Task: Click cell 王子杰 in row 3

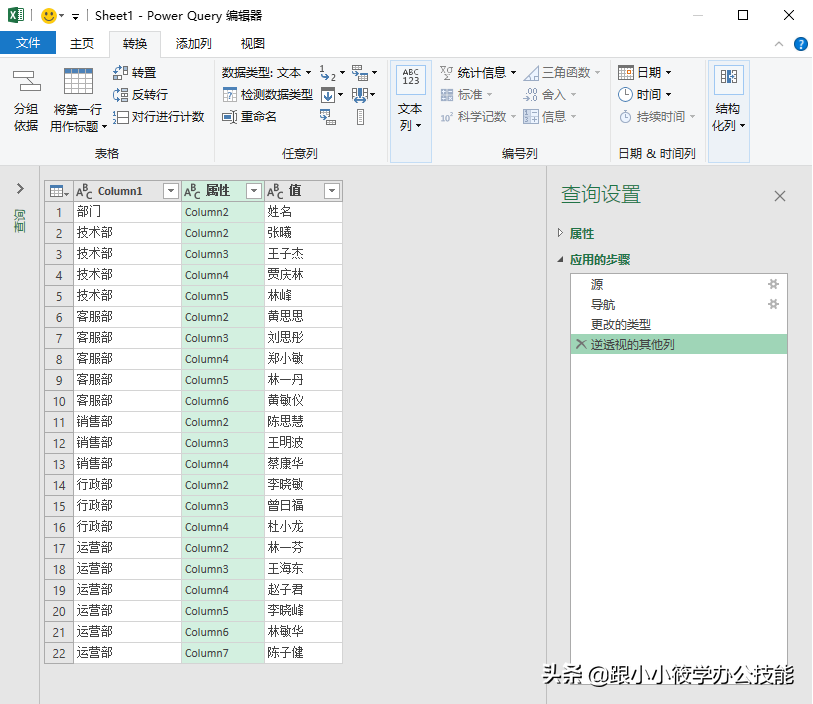Action: pos(303,254)
